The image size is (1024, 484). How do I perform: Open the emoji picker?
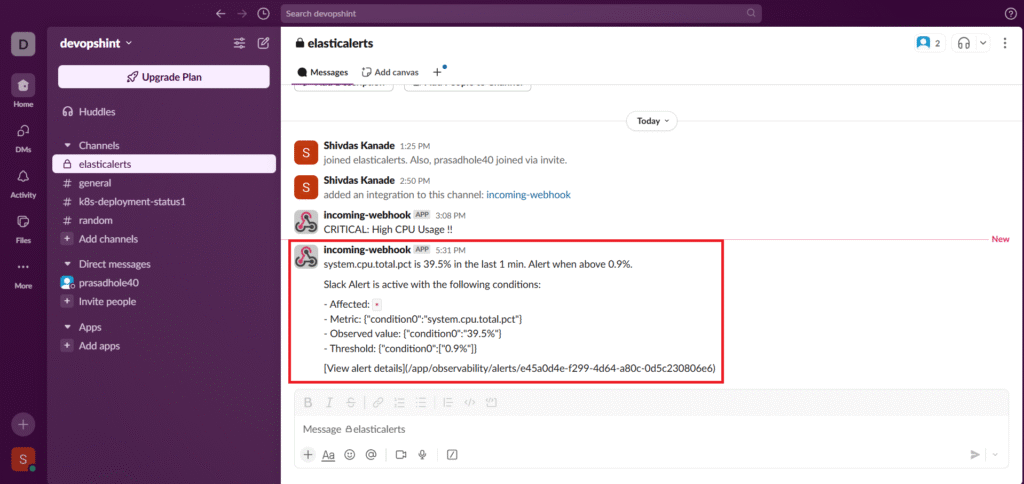click(349, 455)
